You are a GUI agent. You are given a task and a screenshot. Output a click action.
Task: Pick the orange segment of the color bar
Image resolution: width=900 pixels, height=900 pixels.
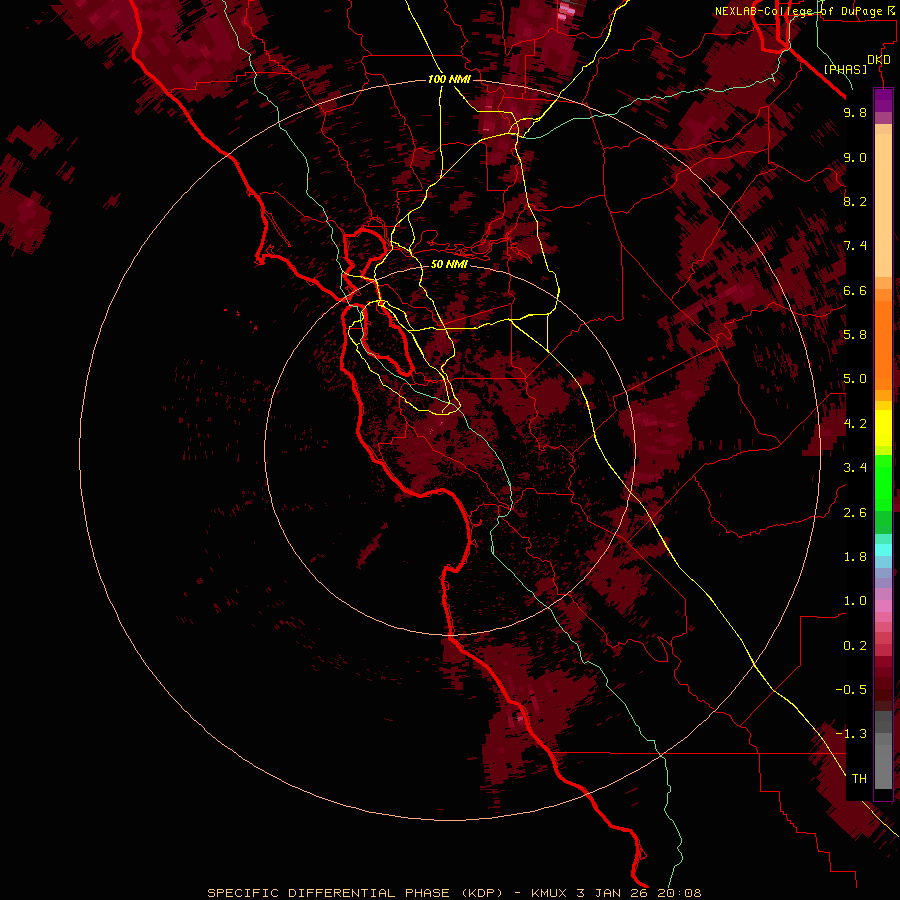883,344
